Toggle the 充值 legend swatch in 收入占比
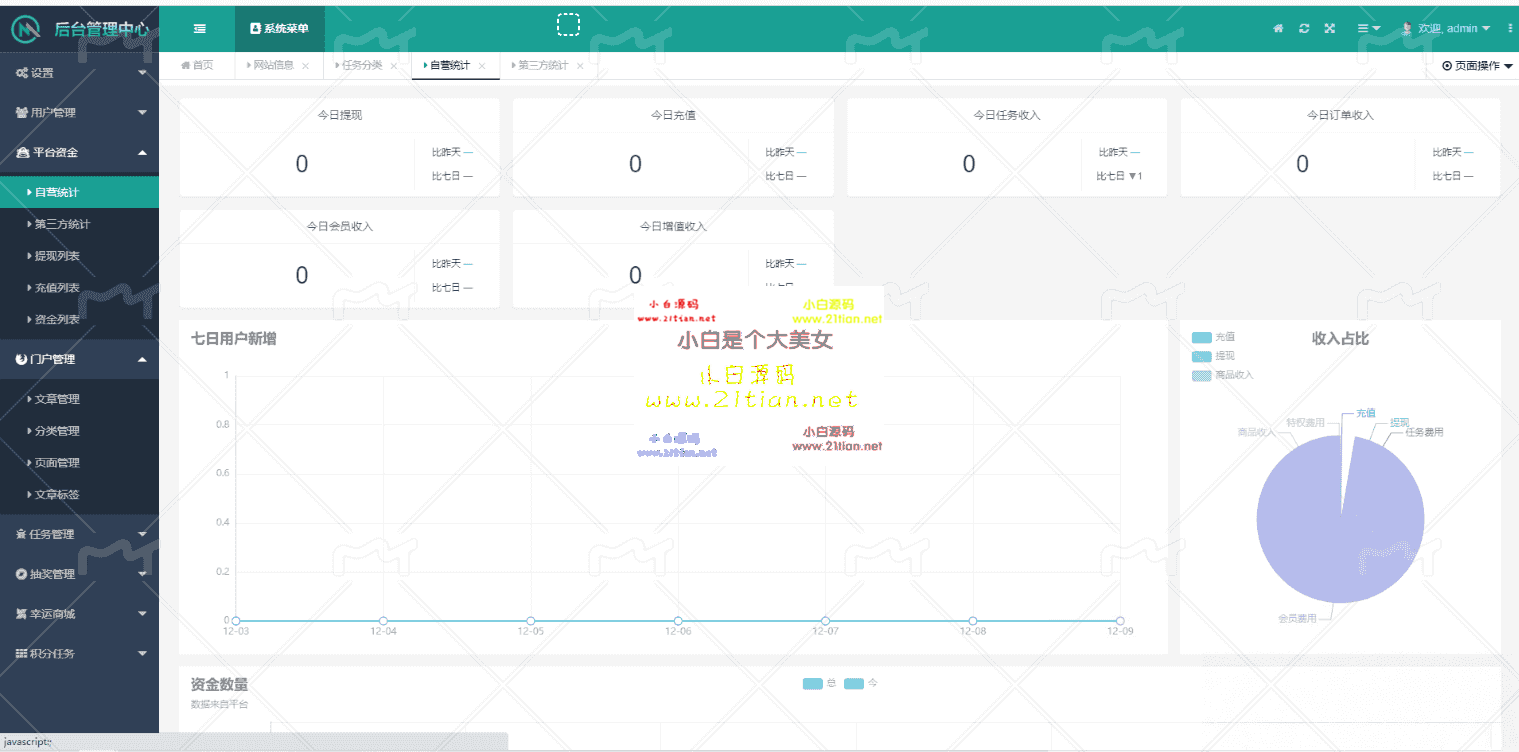Viewport: 1519px width, 752px height. [1201, 338]
